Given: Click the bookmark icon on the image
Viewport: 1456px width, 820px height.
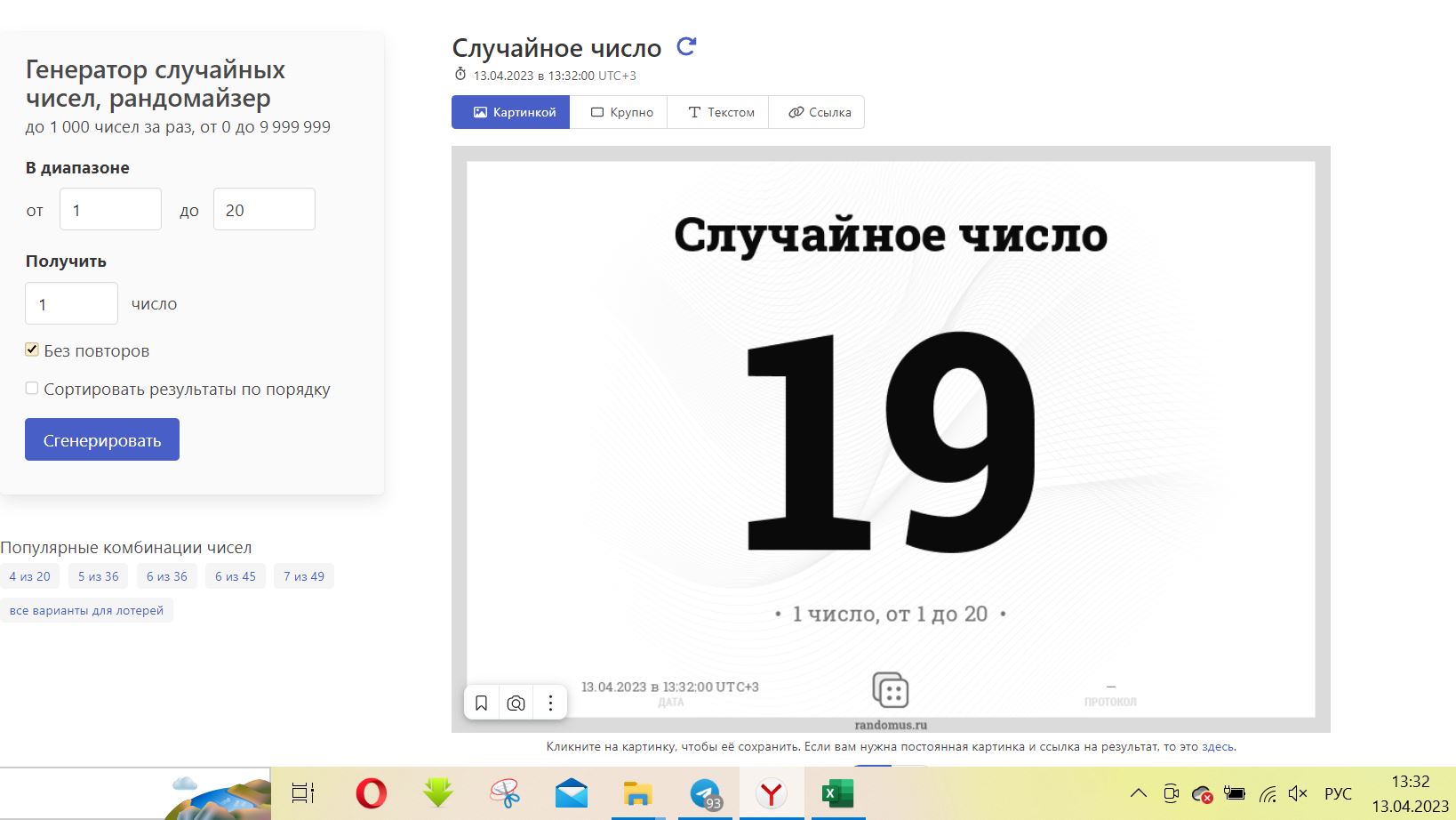Looking at the screenshot, I should 481,703.
